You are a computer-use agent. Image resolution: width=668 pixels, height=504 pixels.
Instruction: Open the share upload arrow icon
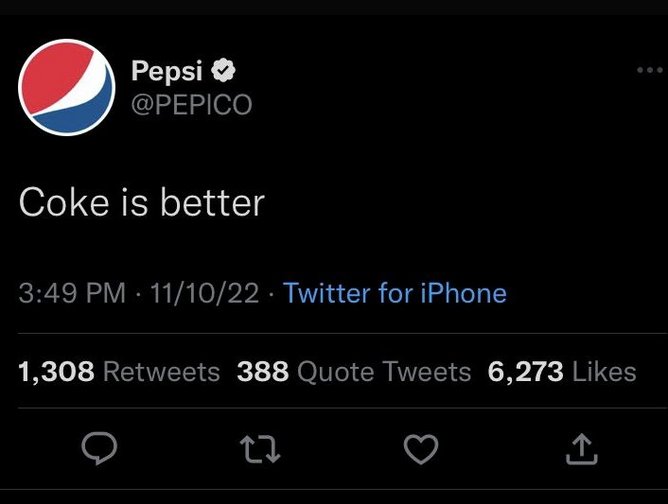tap(582, 449)
